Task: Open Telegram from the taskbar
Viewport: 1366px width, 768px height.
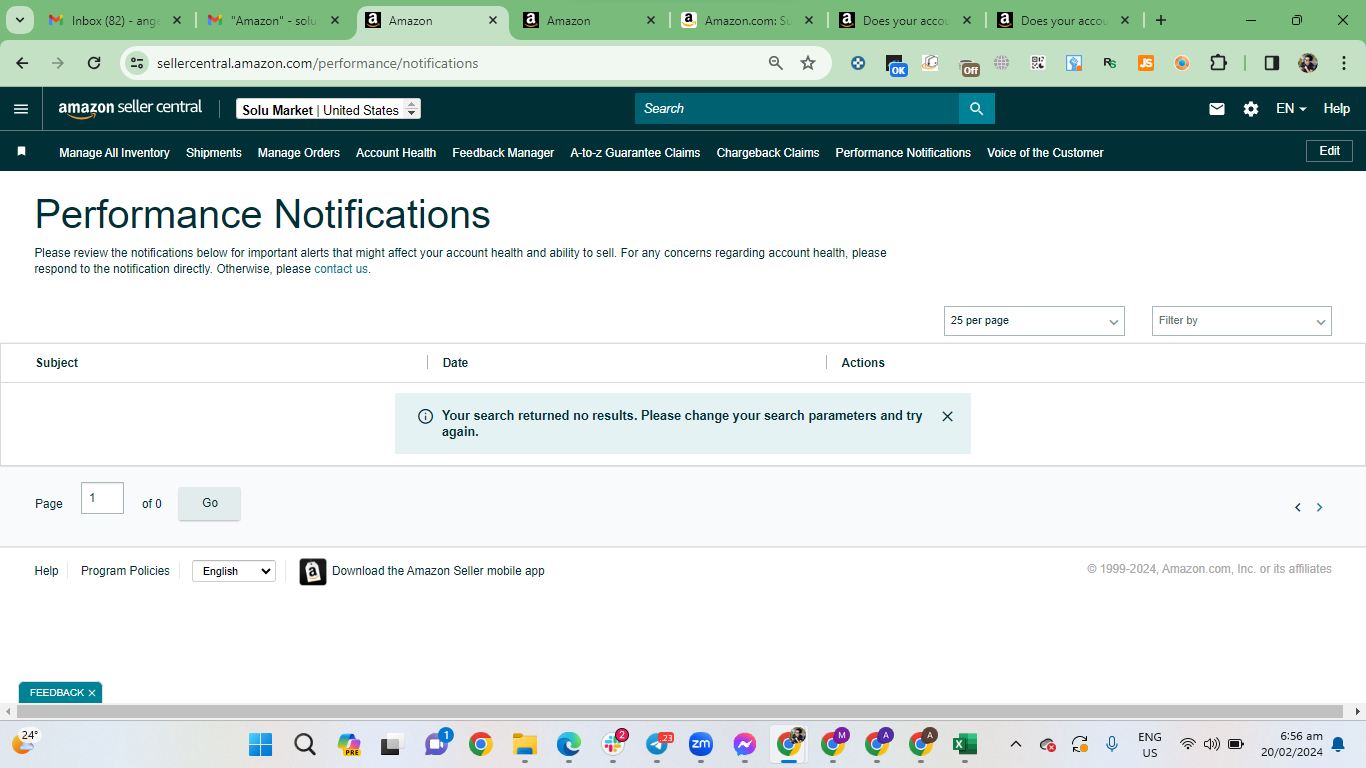Action: tap(657, 744)
